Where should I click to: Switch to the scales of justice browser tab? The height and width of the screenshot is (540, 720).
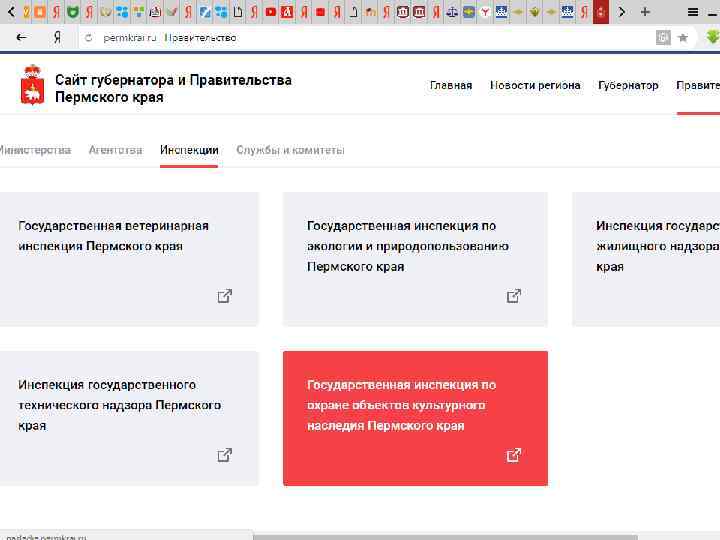click(452, 12)
